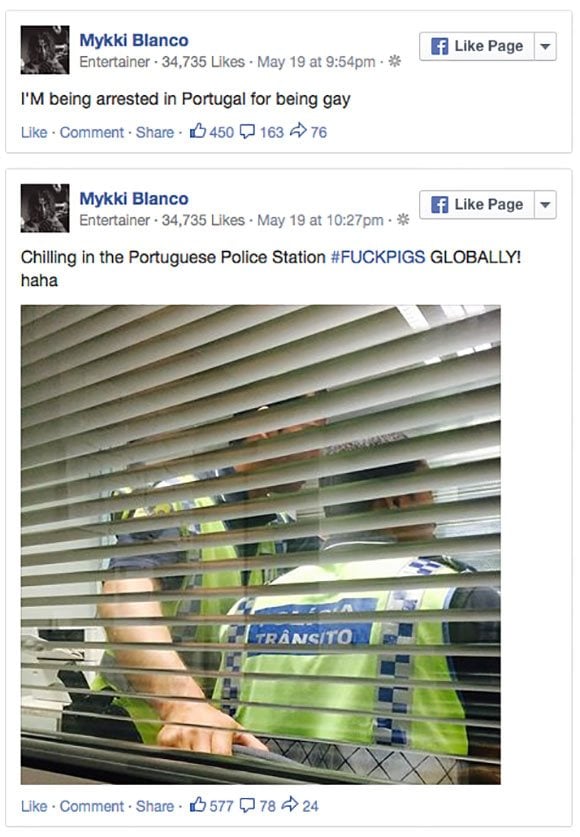Click share arrow icon showing 76

(x=298, y=130)
